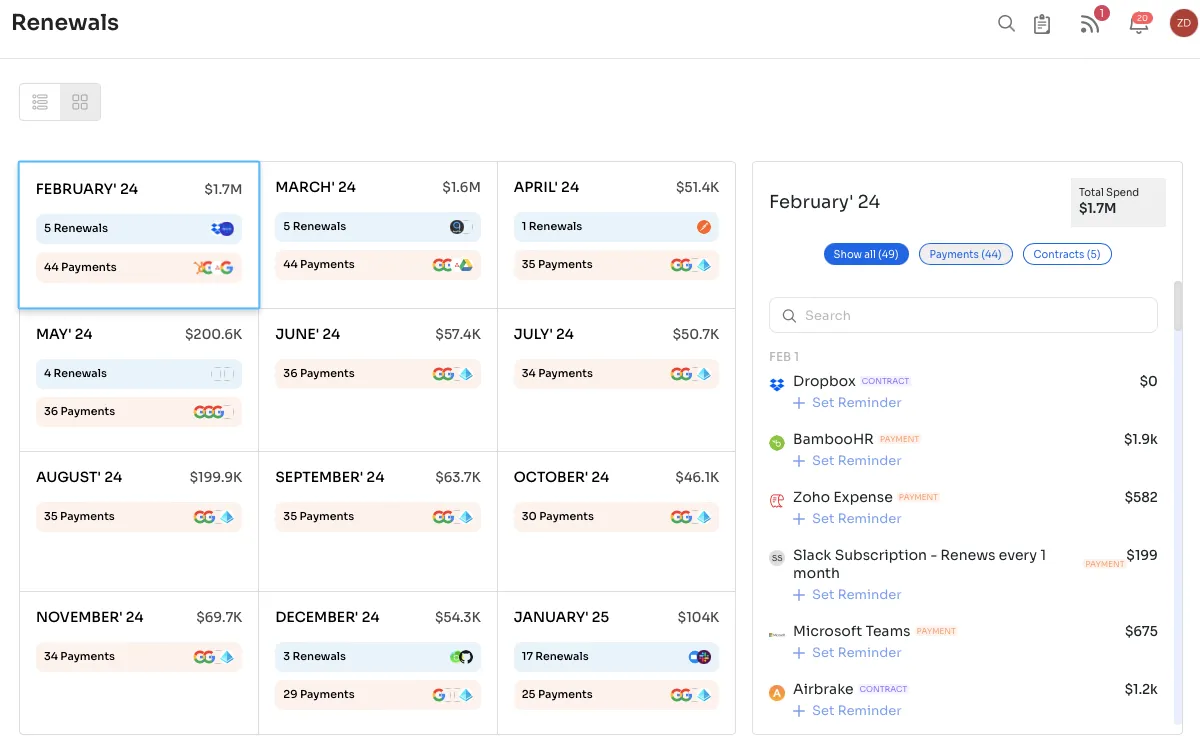
Task: Open December '24 29 Payments row
Action: 378,694
